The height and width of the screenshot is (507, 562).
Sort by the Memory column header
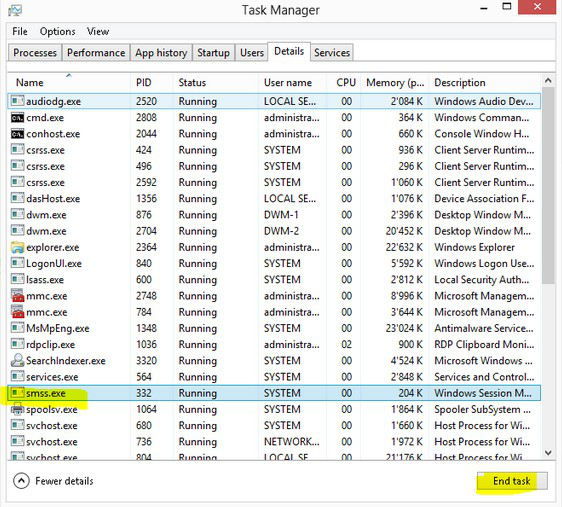point(394,82)
